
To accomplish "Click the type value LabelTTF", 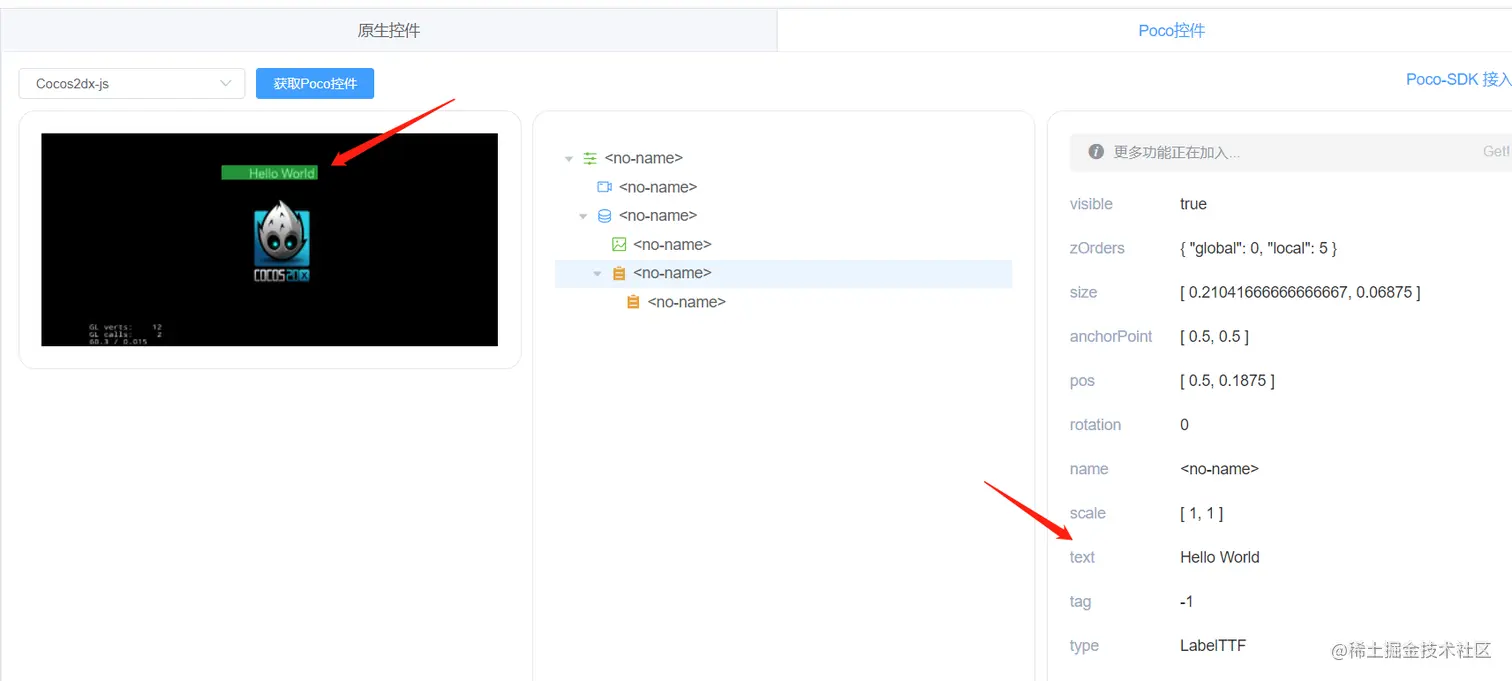I will pyautogui.click(x=1213, y=646).
